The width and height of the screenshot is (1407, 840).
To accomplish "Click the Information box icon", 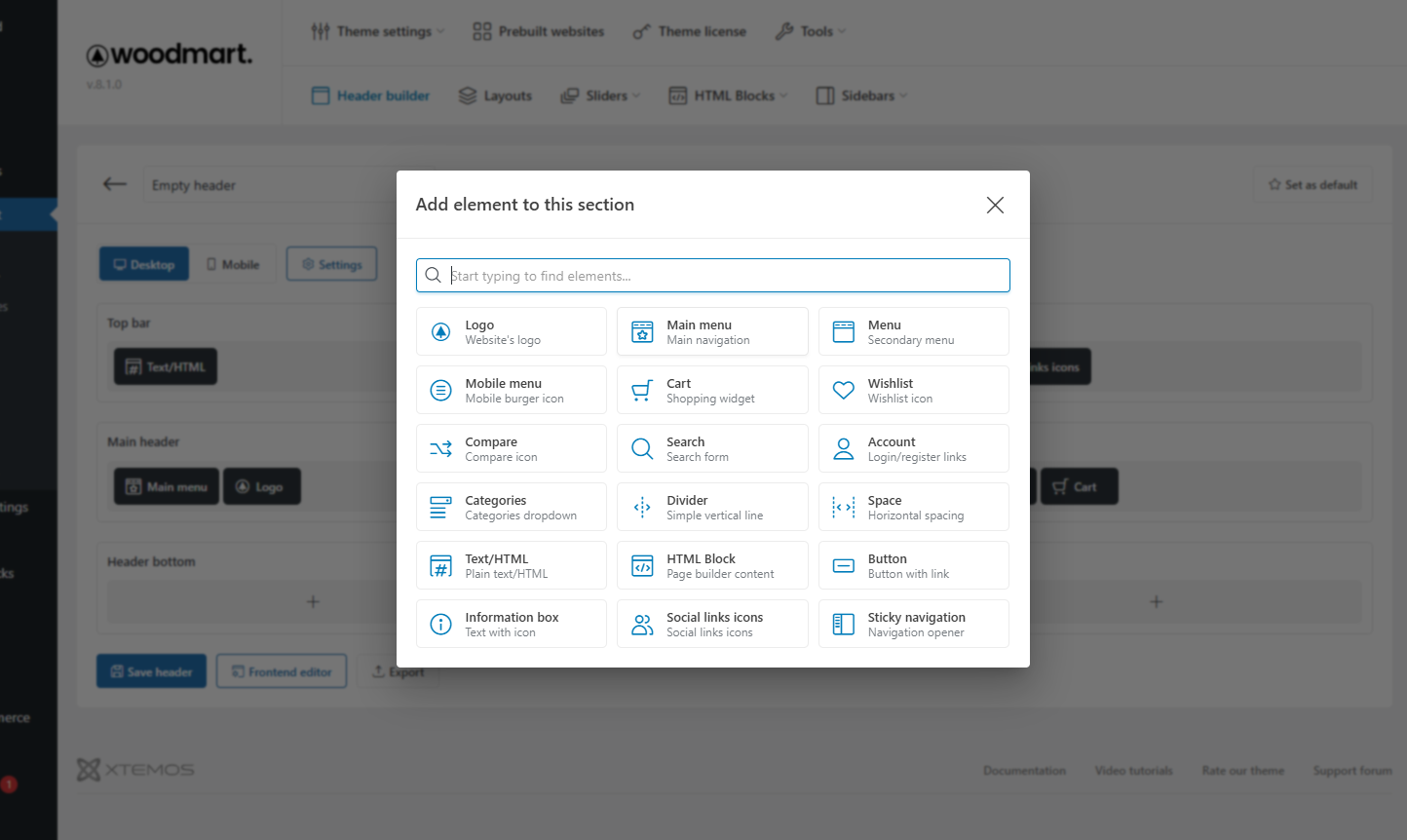I will (x=440, y=625).
